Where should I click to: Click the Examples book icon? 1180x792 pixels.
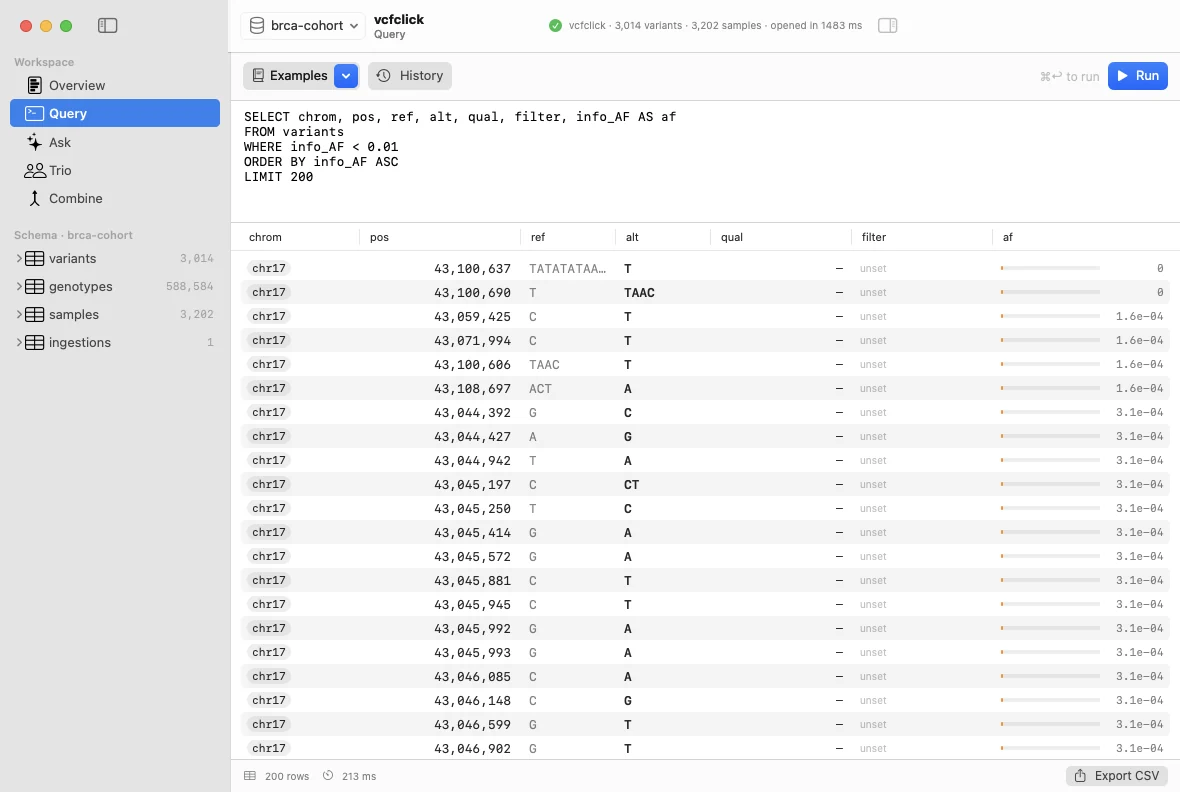(258, 76)
